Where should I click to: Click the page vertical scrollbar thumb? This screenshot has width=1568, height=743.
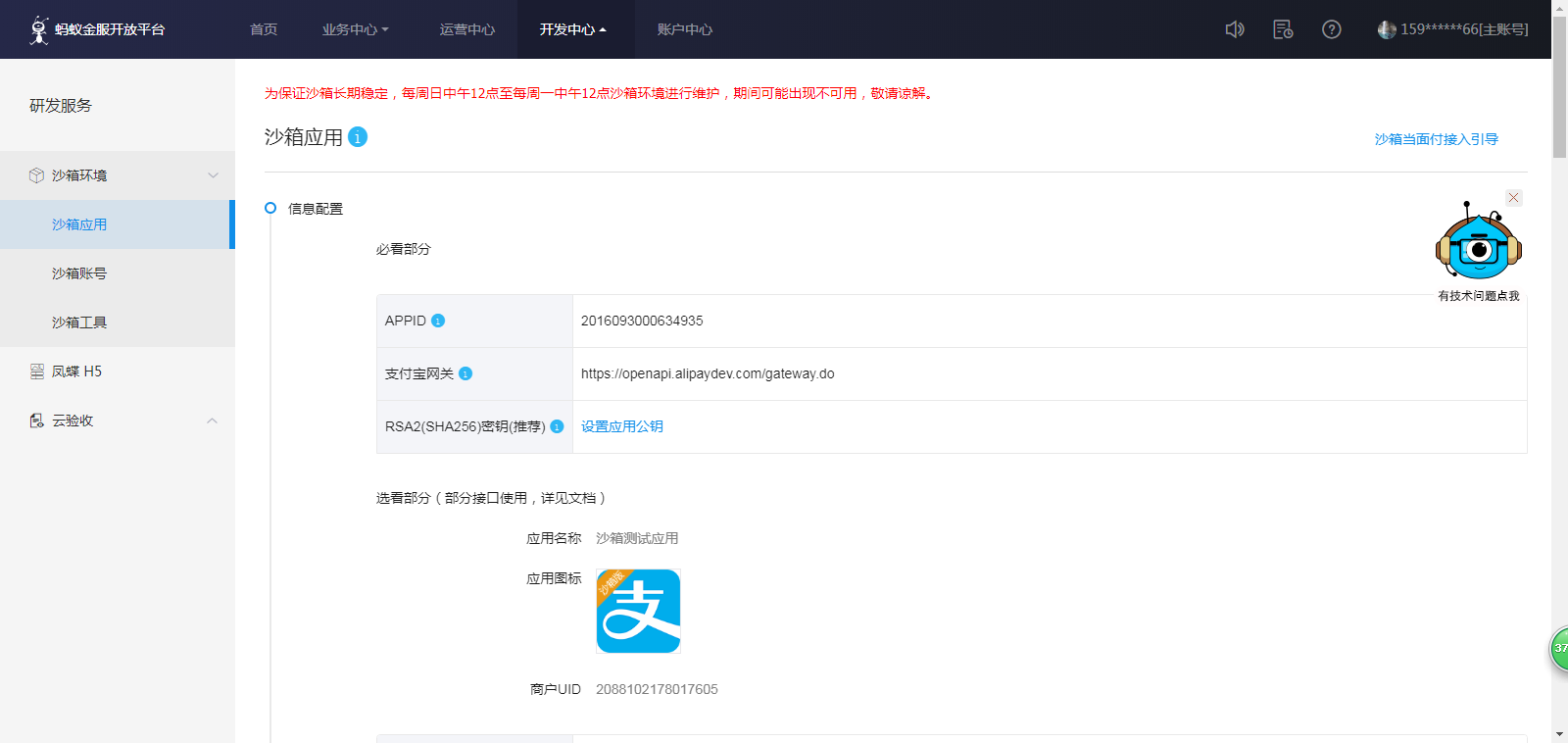1559,86
